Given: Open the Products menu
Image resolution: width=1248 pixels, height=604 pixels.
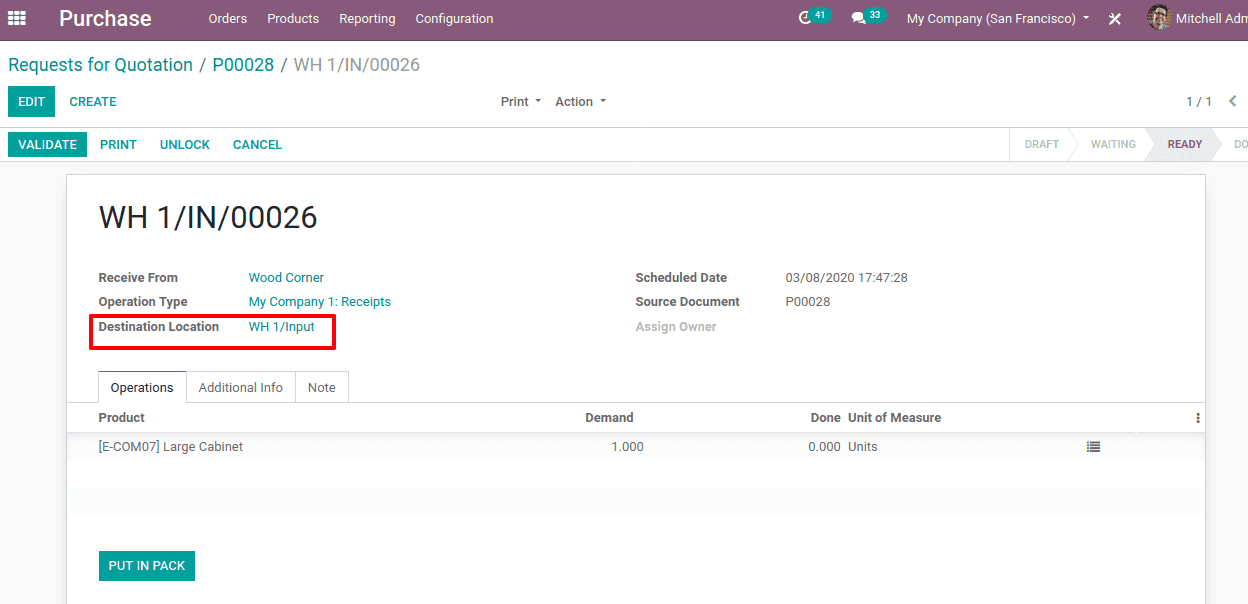Looking at the screenshot, I should (293, 19).
